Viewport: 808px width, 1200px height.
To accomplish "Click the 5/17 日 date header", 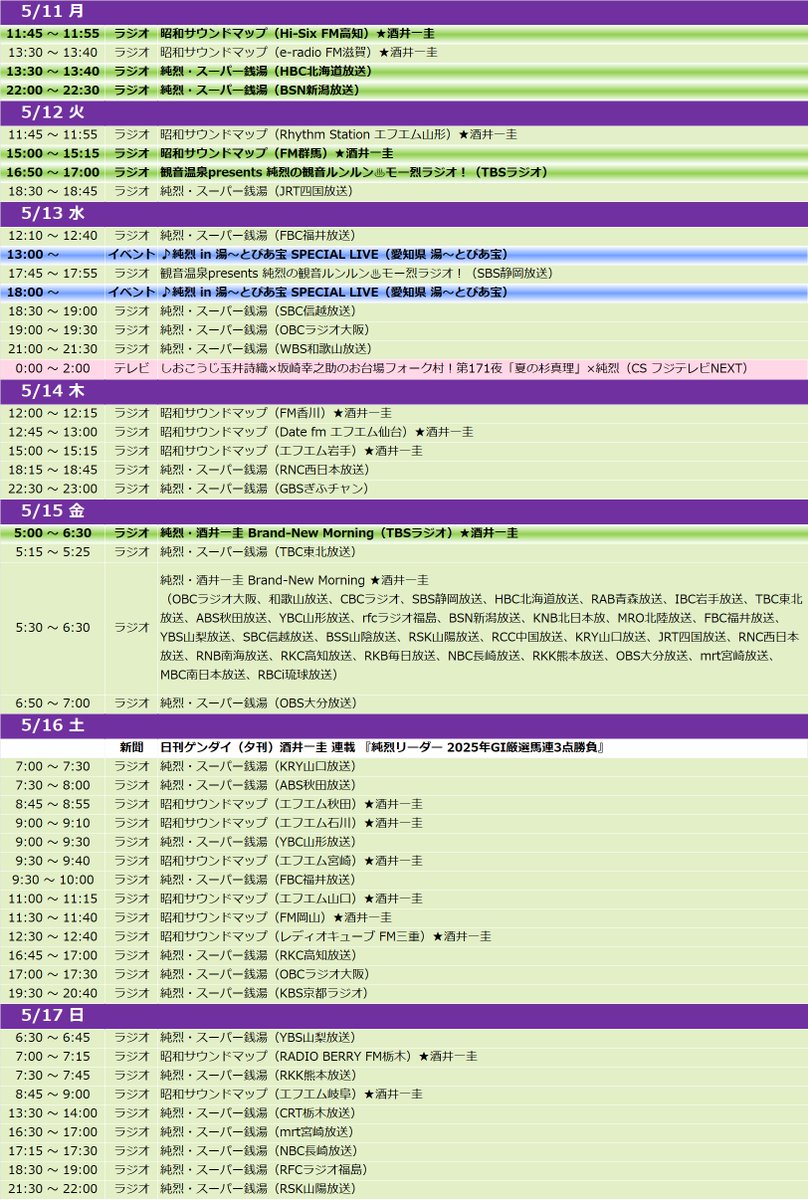I will pyautogui.click(x=404, y=1014).
